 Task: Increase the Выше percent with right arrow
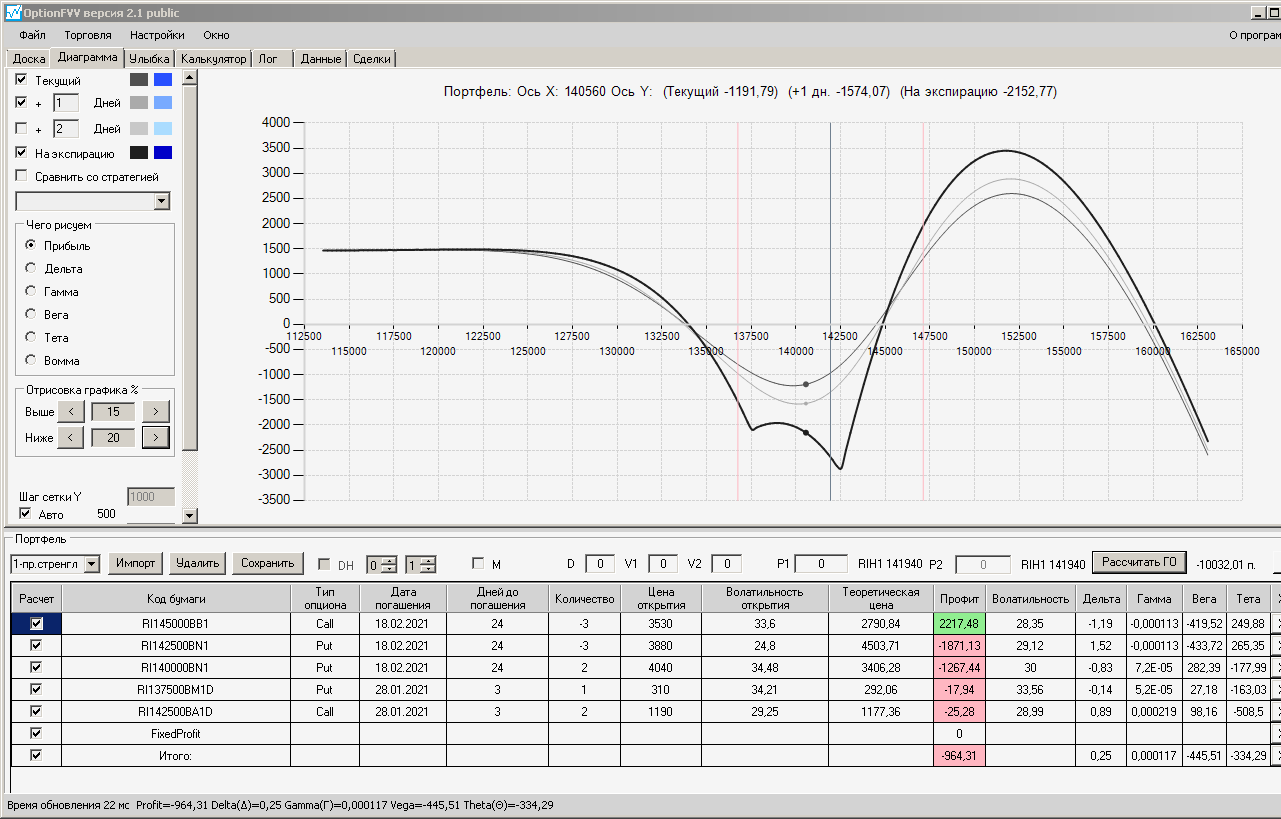point(155,411)
